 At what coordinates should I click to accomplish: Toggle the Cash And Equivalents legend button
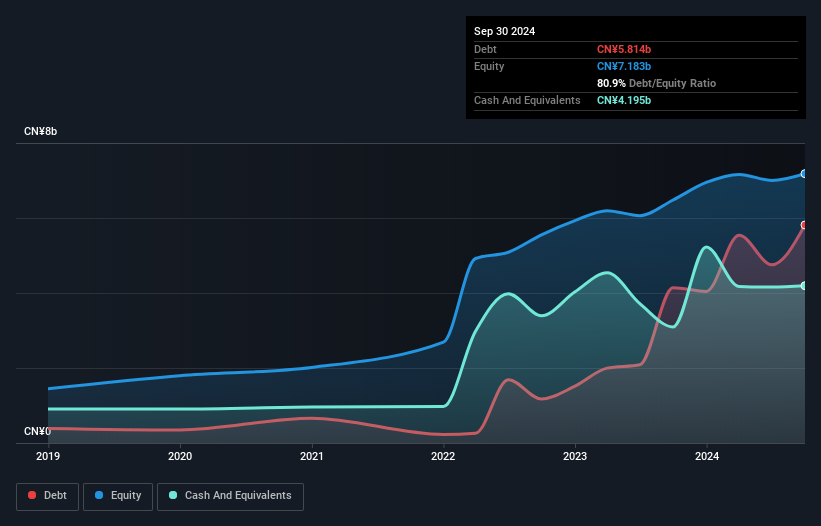coord(230,496)
